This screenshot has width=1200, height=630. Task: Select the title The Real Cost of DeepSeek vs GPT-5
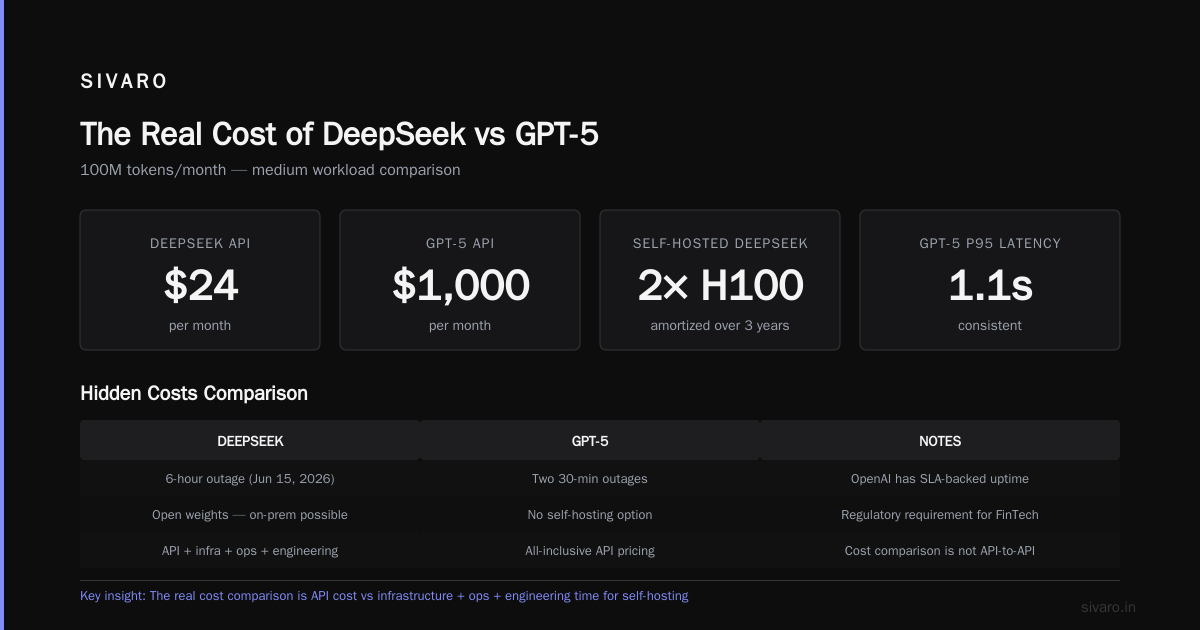[x=339, y=134]
